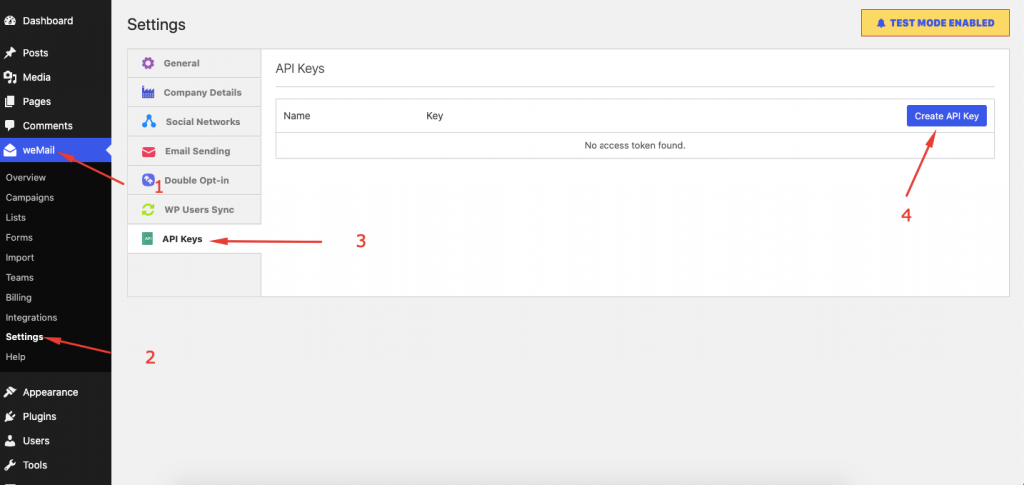Click the TEST MODE ENABLED button

tap(935, 23)
